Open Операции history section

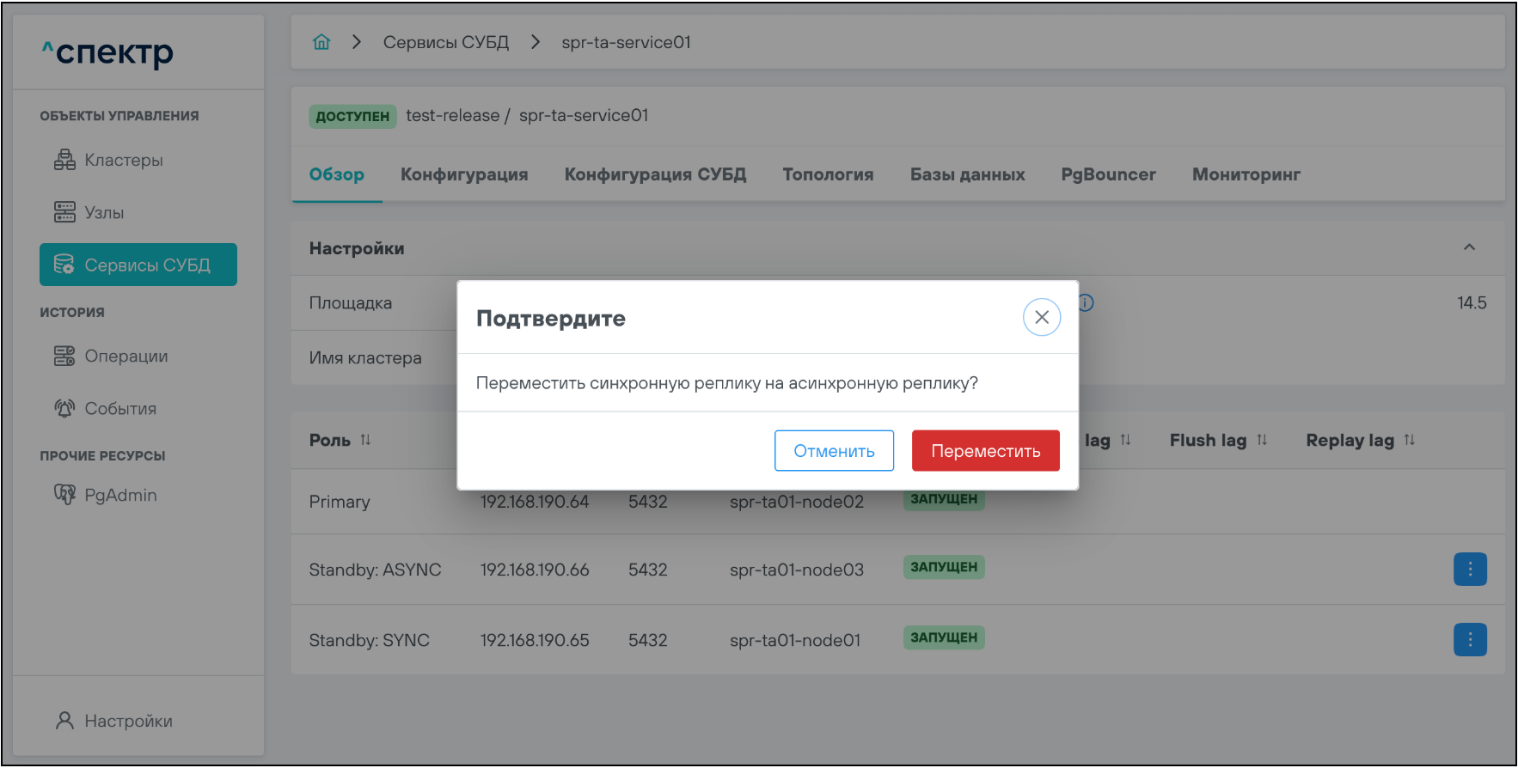tap(111, 356)
